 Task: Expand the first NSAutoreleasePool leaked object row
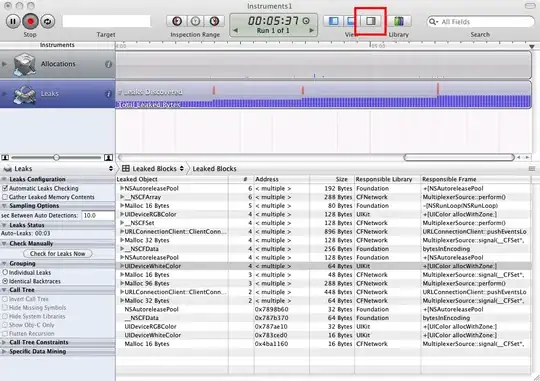pyautogui.click(x=122, y=188)
